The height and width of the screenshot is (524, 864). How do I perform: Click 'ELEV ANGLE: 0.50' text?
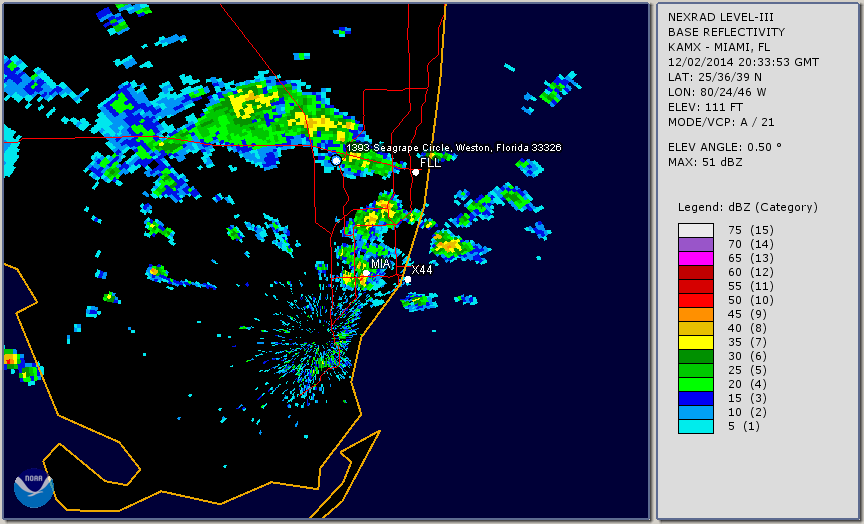[x=725, y=147]
